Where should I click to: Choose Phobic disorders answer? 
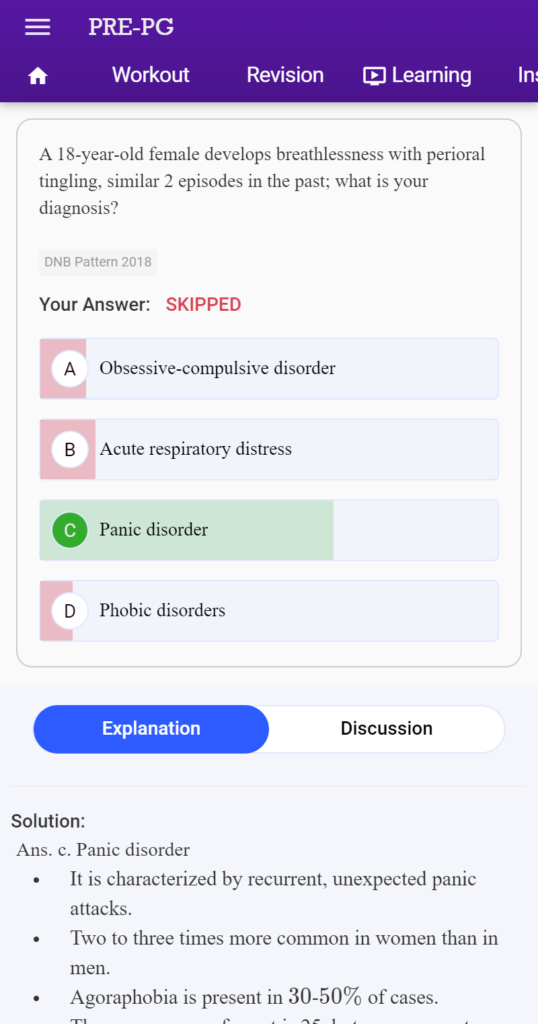[269, 611]
